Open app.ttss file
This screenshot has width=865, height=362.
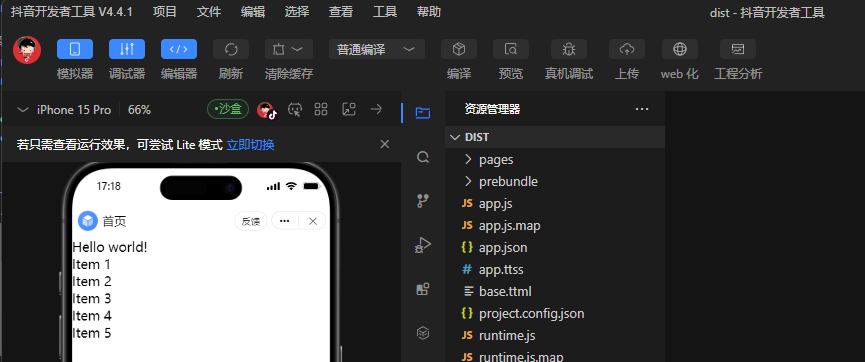point(554,270)
